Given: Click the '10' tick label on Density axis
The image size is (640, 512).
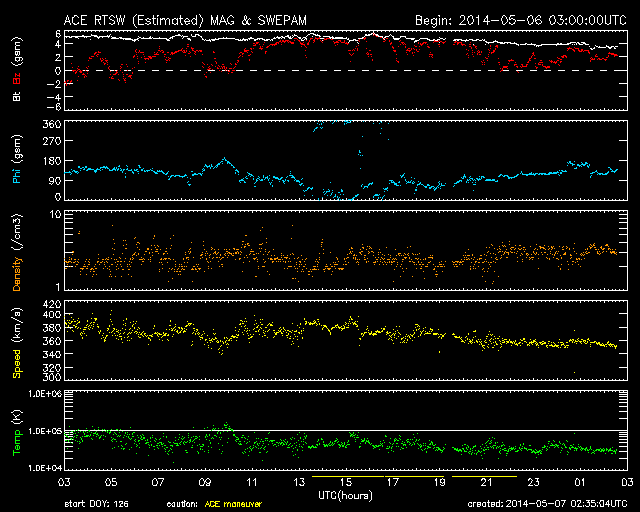Looking at the screenshot, I should tap(56, 214).
